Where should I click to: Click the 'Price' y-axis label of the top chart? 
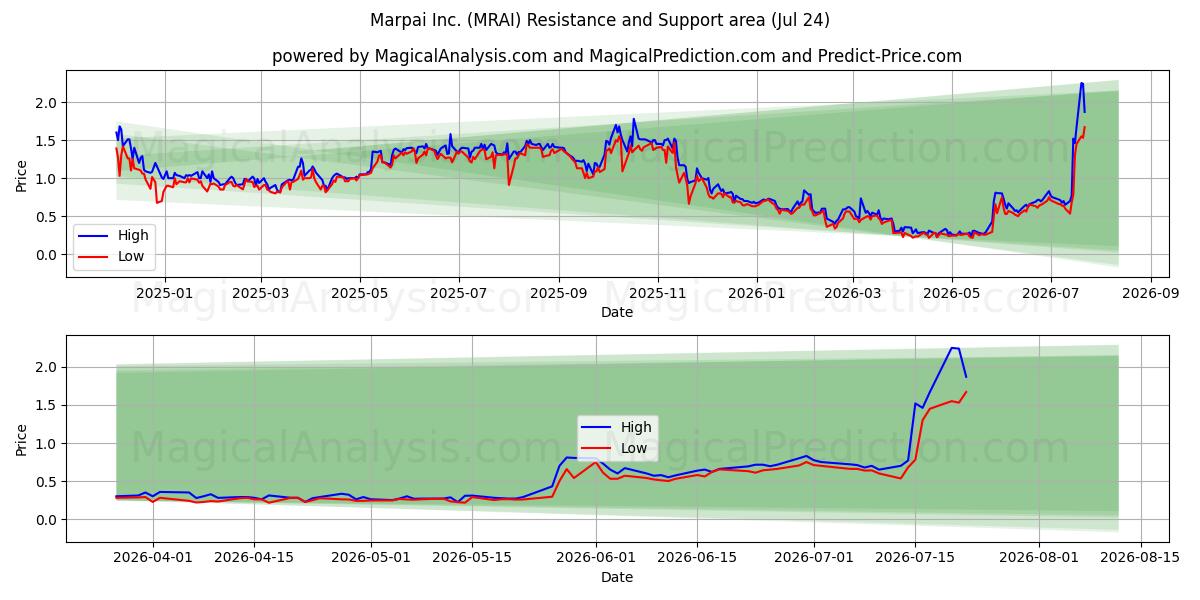[22, 174]
